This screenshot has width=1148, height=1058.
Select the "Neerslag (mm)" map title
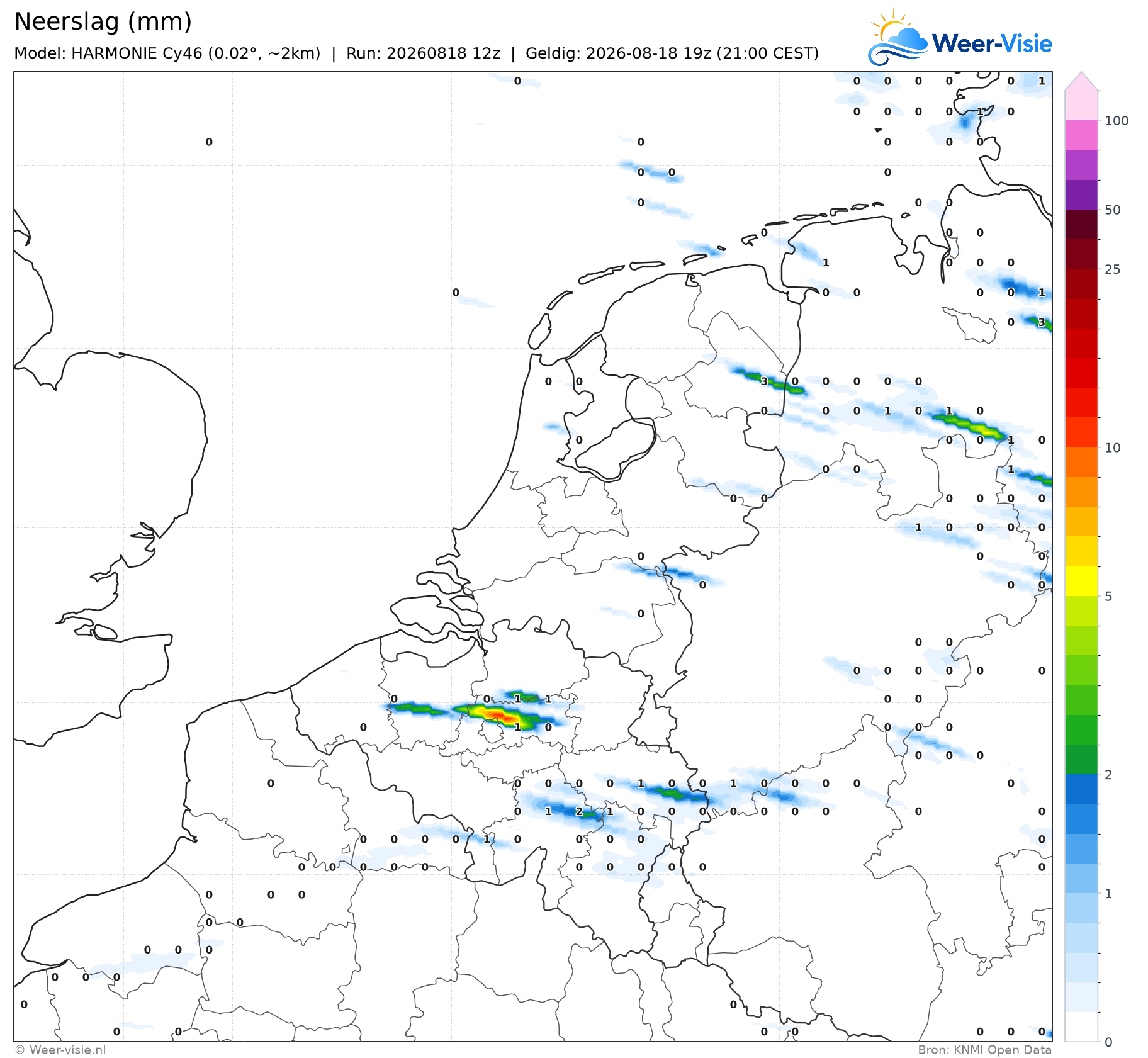103,22
